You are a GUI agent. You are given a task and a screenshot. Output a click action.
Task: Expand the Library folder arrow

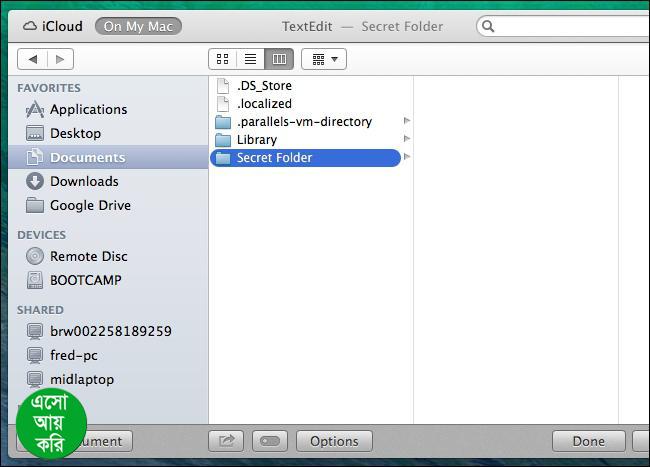pyautogui.click(x=407, y=138)
